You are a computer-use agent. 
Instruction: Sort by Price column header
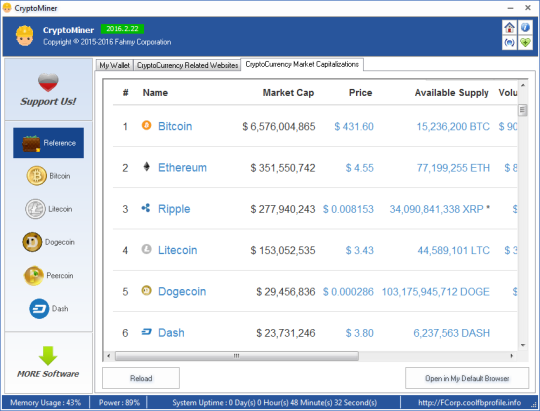361,93
